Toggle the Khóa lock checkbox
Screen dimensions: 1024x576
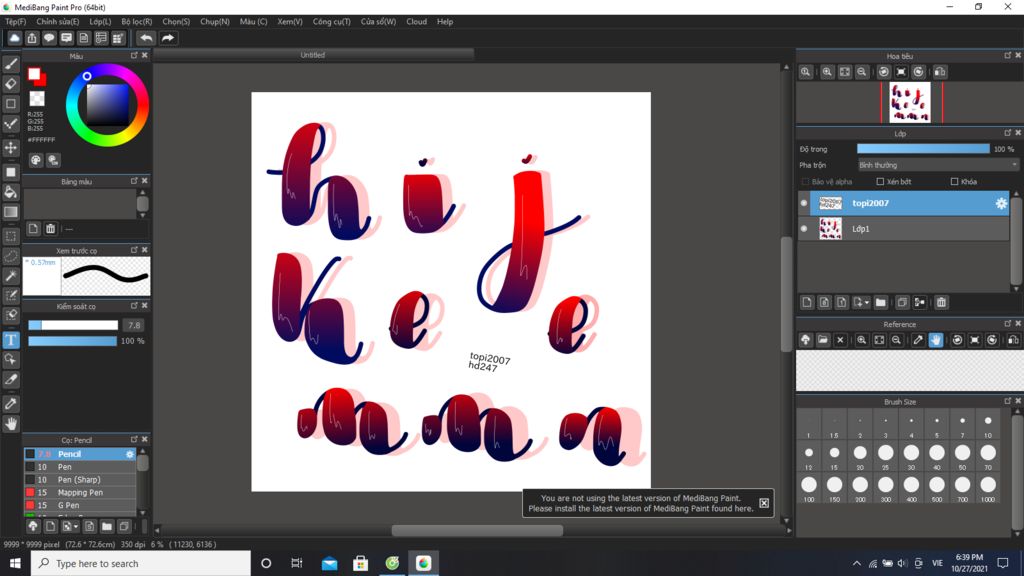click(955, 182)
